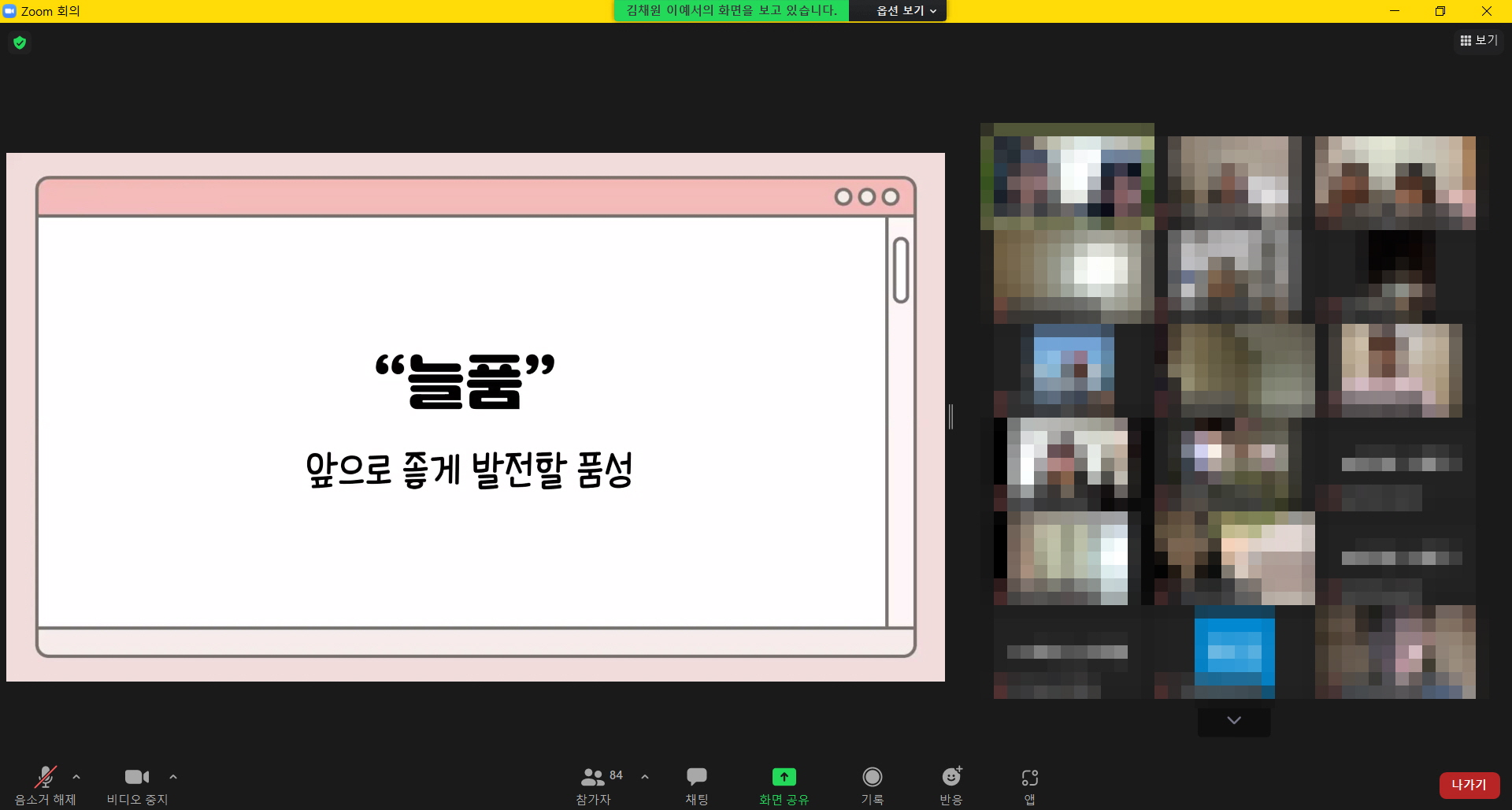Unmute the microphone (음소거 해제)
This screenshot has width=1512, height=810.
46,778
